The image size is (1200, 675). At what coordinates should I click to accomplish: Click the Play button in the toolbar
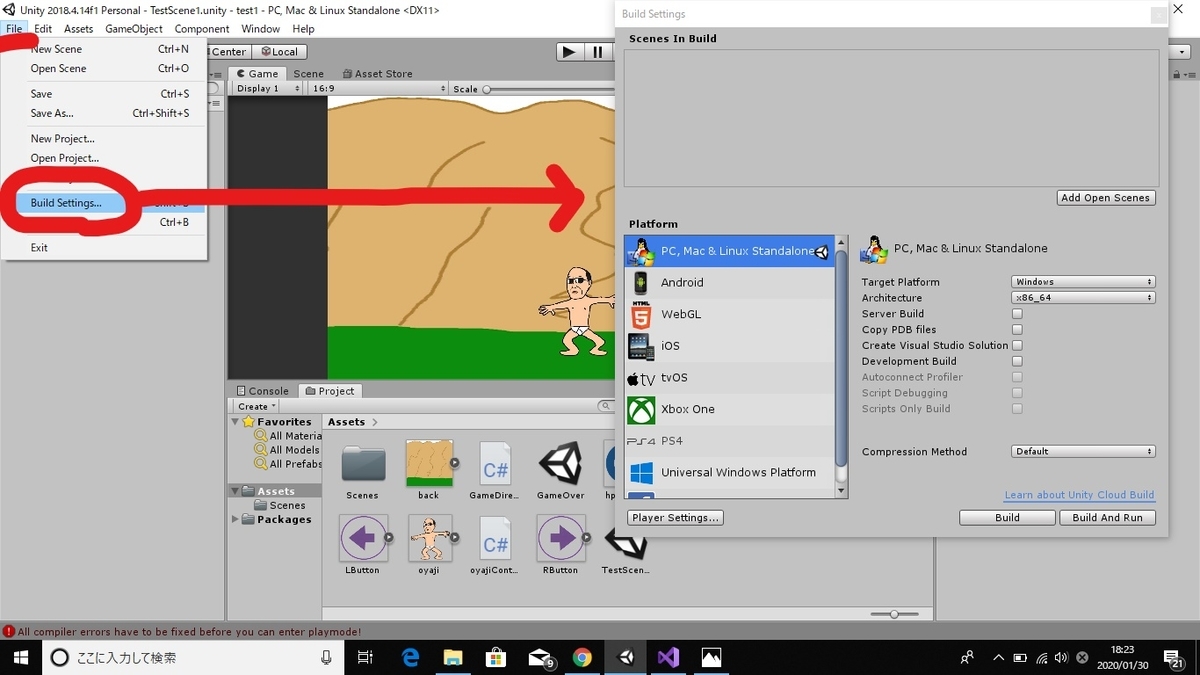[x=570, y=52]
